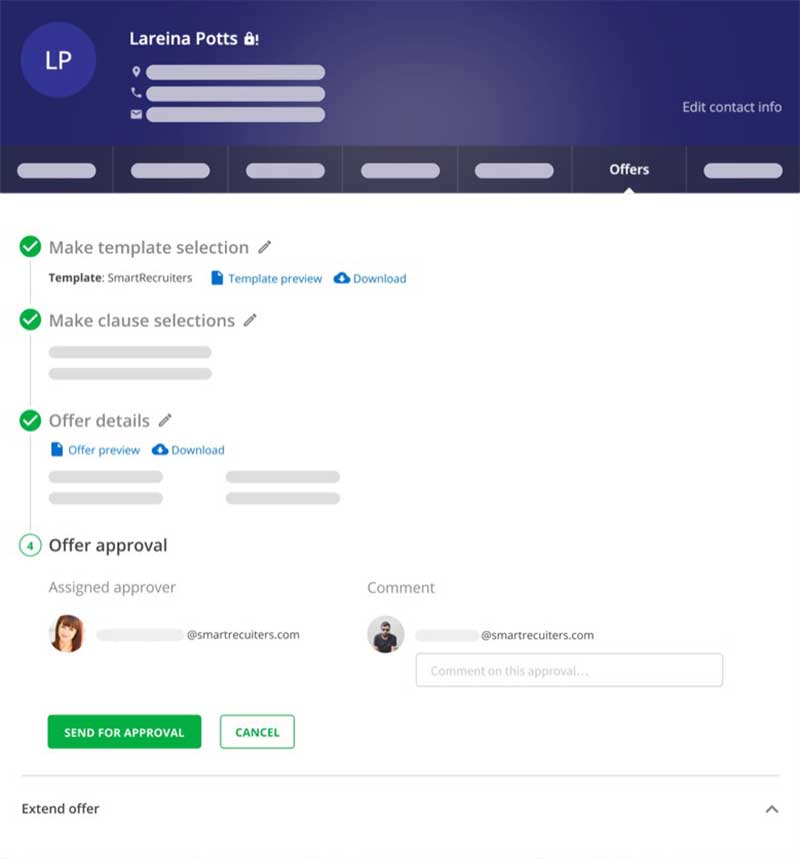The image size is (800, 859).
Task: Click the Cancel button
Action: click(x=257, y=732)
